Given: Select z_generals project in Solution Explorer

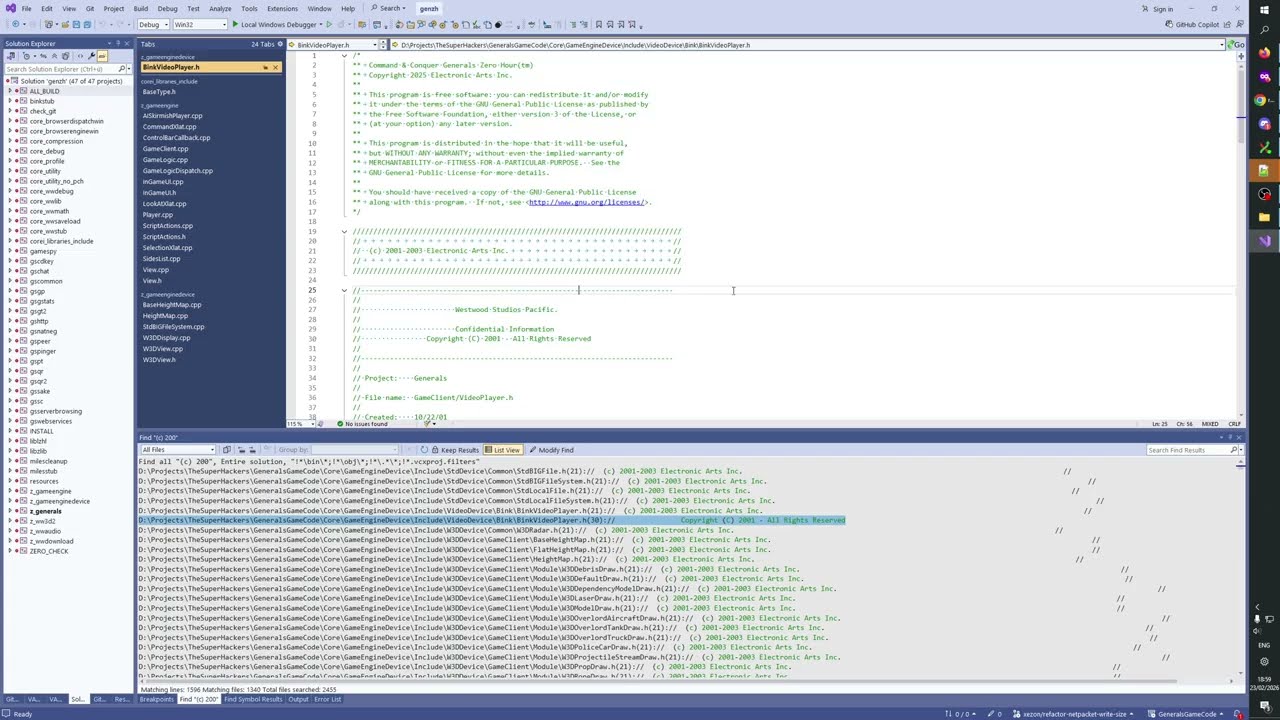Looking at the screenshot, I should [x=45, y=511].
